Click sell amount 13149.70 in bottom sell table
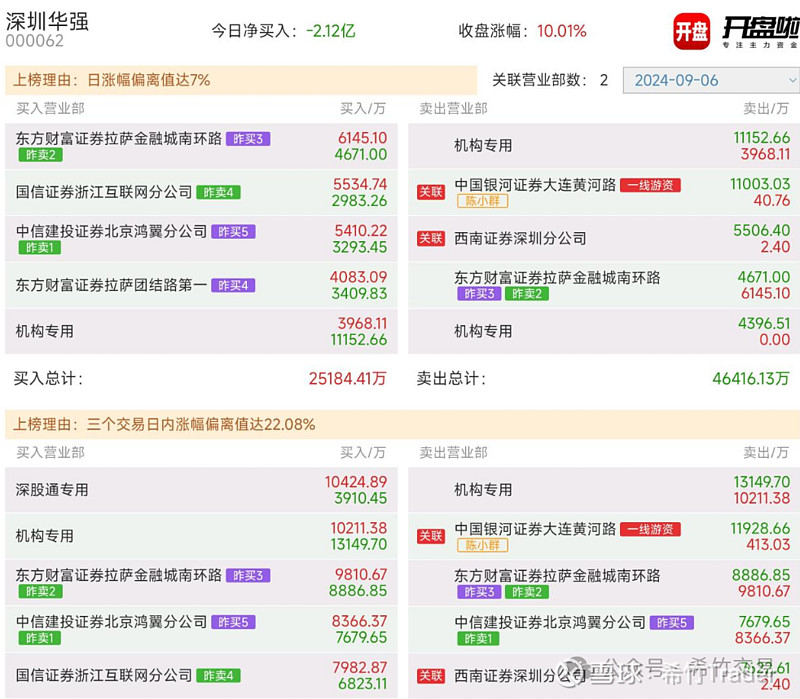Screen dimensions: 800x699 point(762,482)
